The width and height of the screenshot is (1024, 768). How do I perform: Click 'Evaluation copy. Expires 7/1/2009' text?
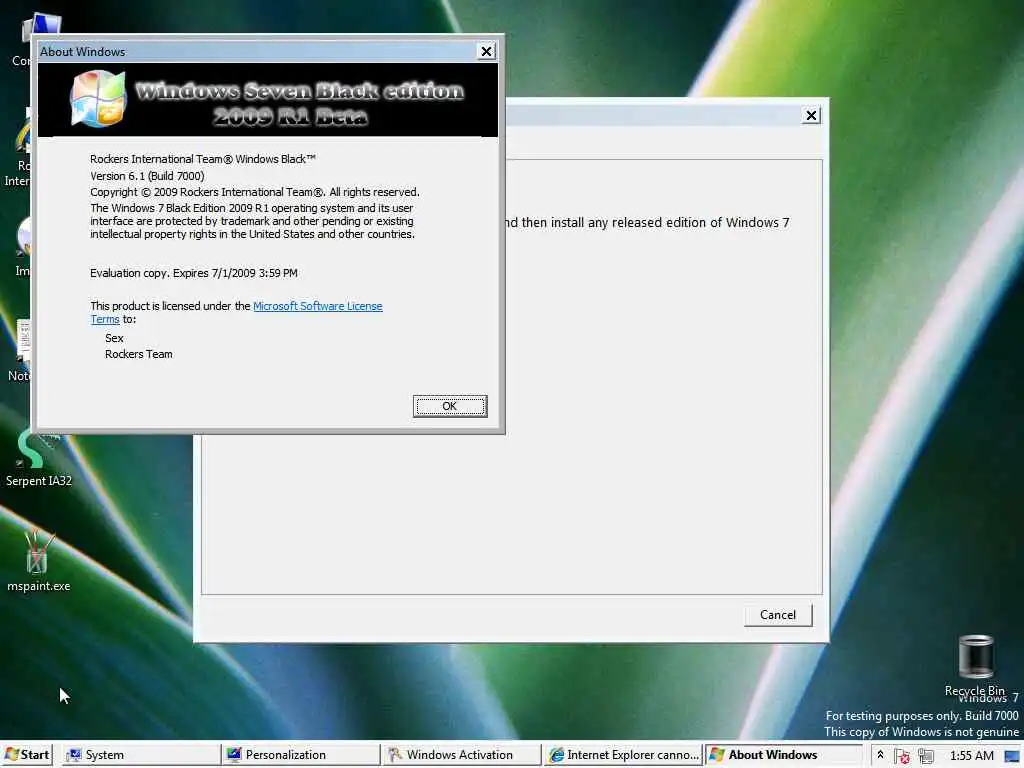[x=194, y=273]
